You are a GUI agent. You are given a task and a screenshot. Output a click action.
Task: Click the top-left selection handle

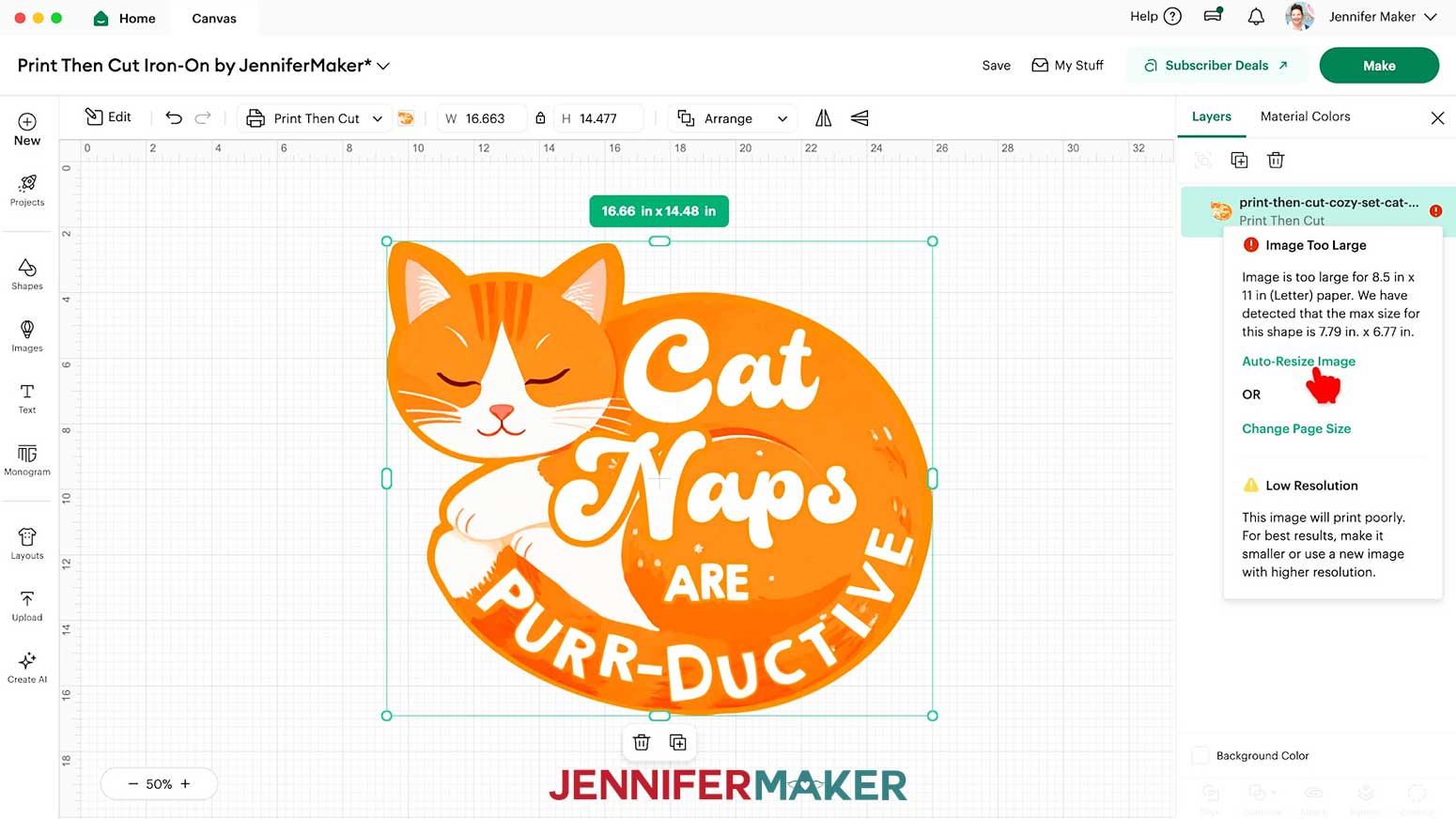[387, 241]
